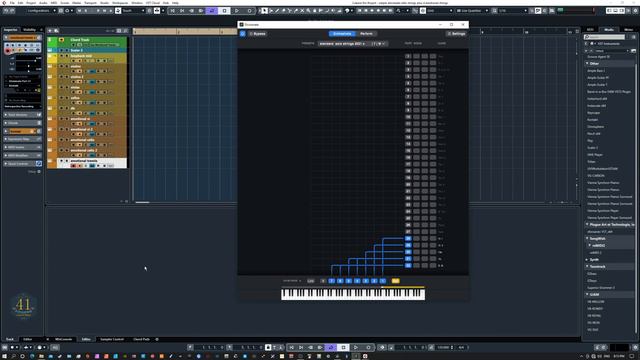Expand the Chords inspector section
This screenshot has height=360, width=640.
point(22,123)
